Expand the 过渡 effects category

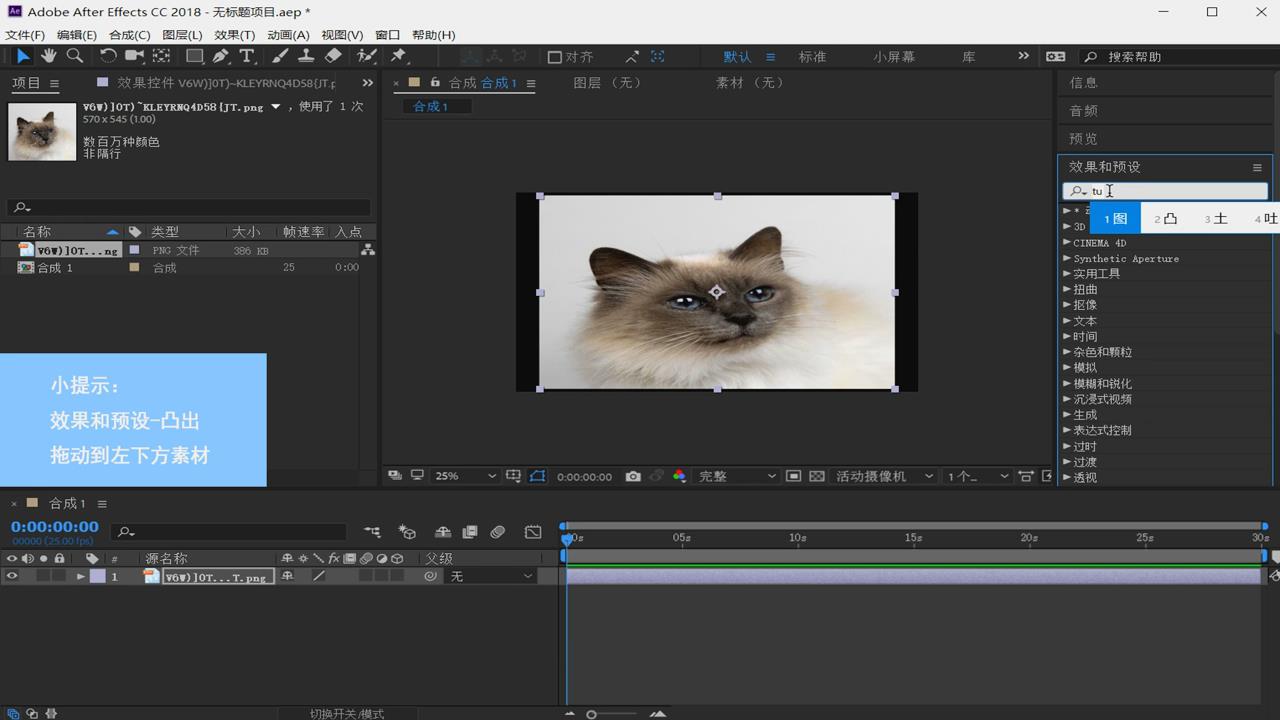(x=1067, y=461)
